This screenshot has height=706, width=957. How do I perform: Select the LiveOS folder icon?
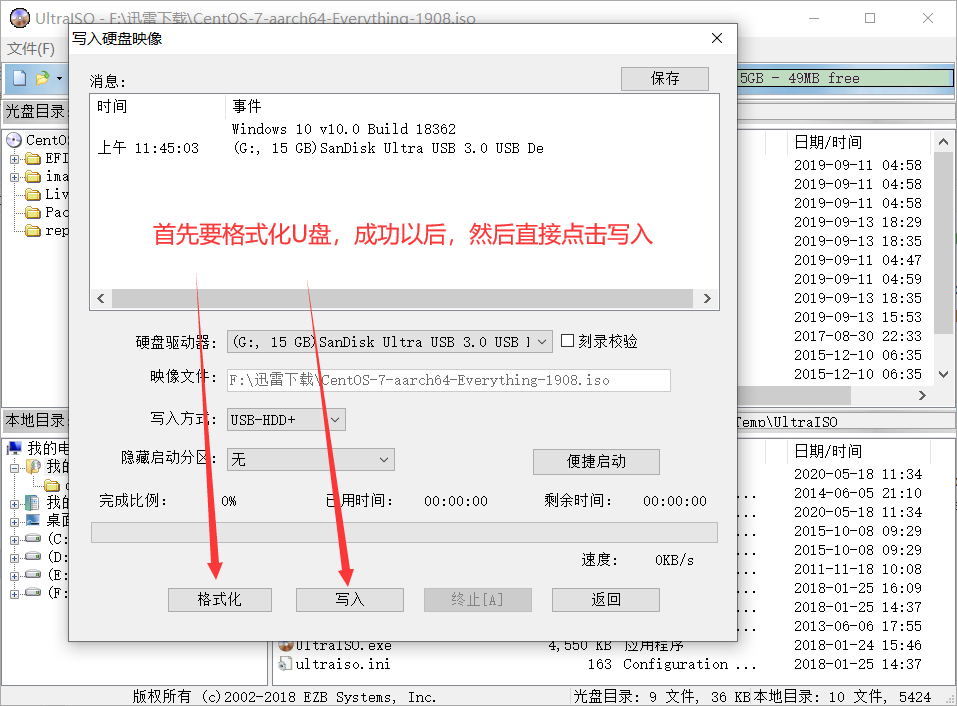pos(33,195)
